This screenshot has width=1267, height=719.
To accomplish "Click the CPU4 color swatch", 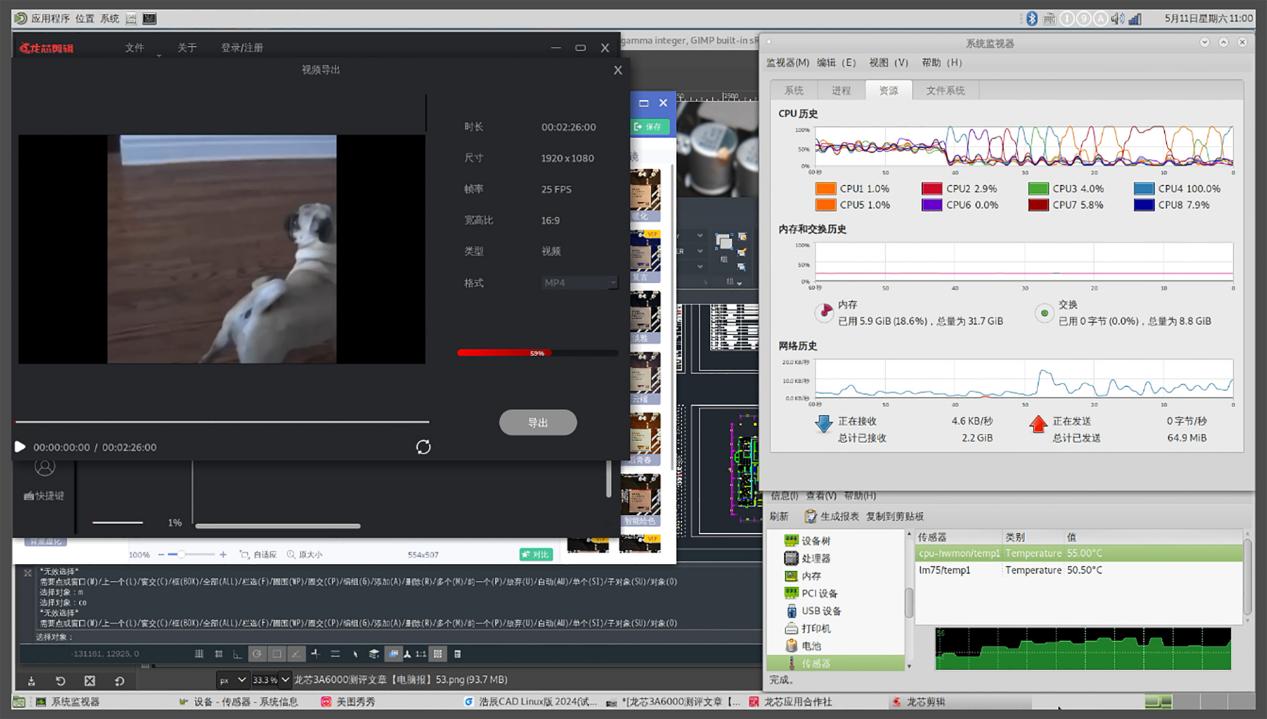I will click(1144, 188).
